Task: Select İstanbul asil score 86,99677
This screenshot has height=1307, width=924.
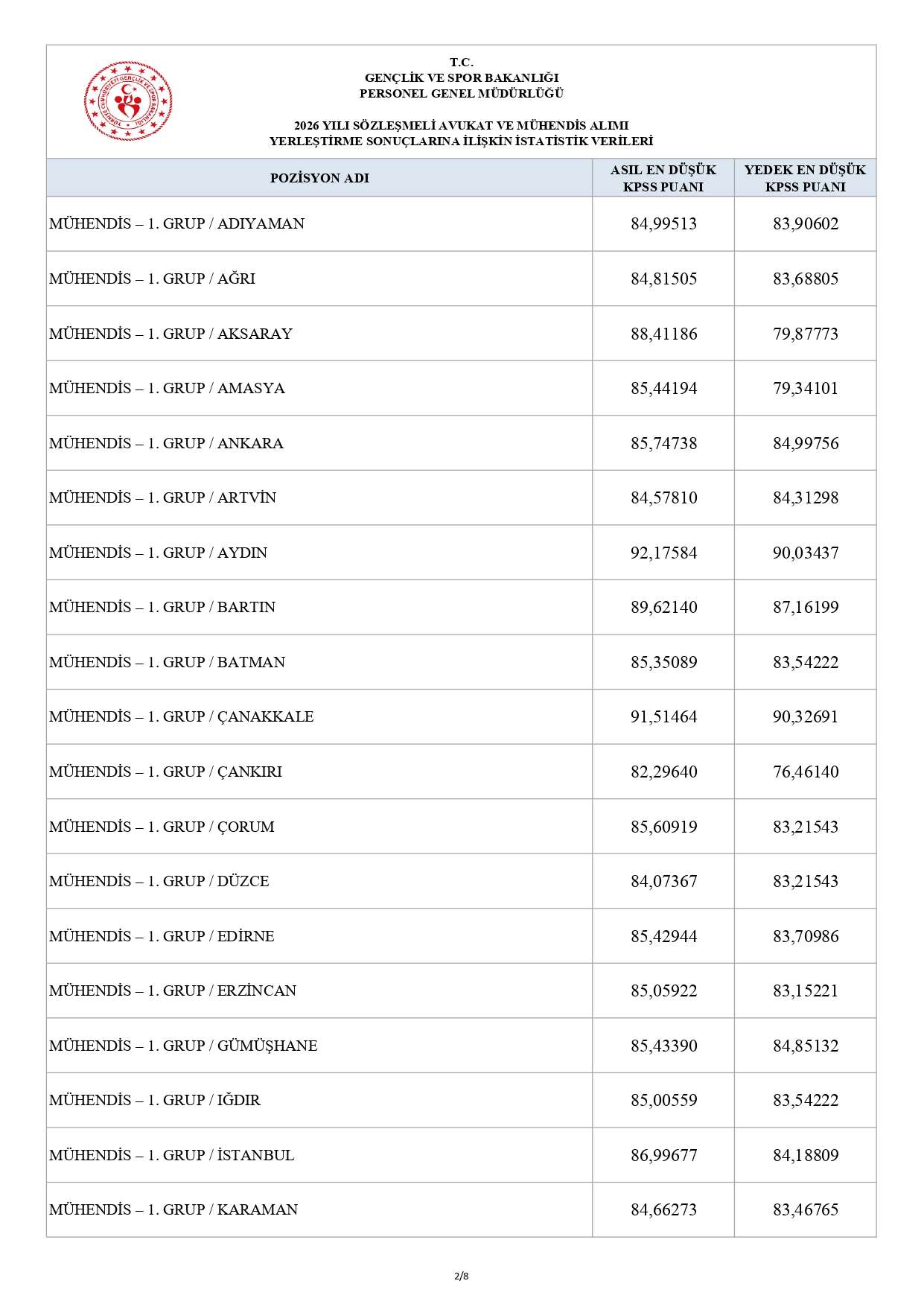Action: coord(664,1155)
